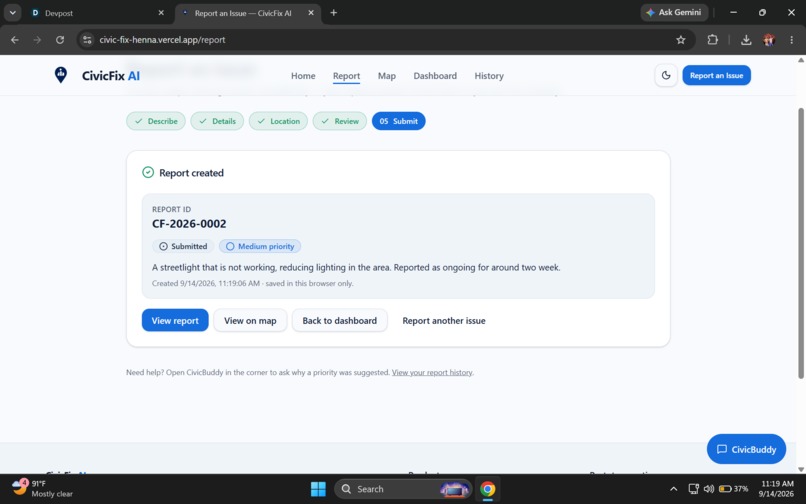Bookmark this page with star icon
806x504 pixels.
(681, 40)
